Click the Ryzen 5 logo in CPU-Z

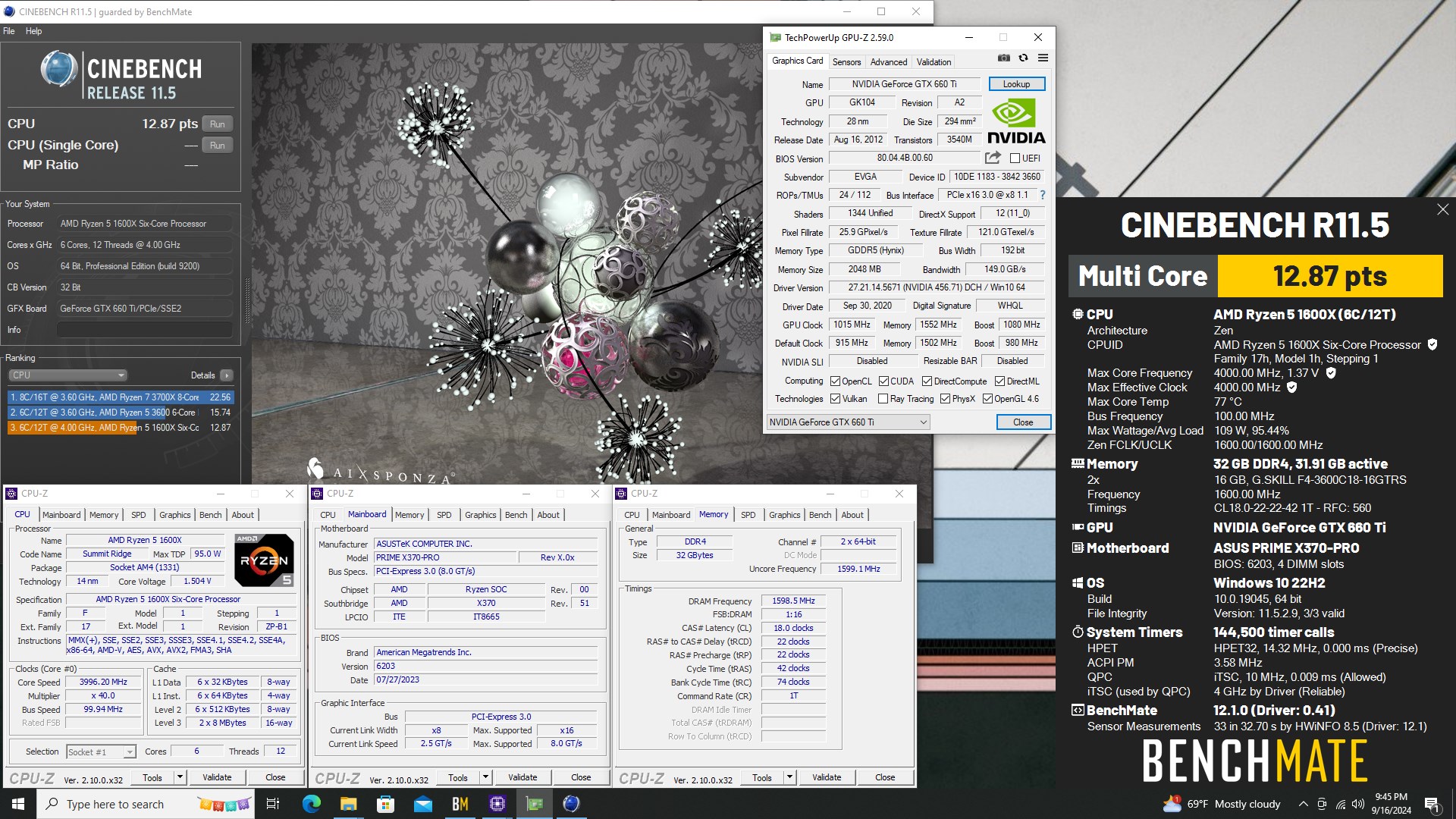264,560
